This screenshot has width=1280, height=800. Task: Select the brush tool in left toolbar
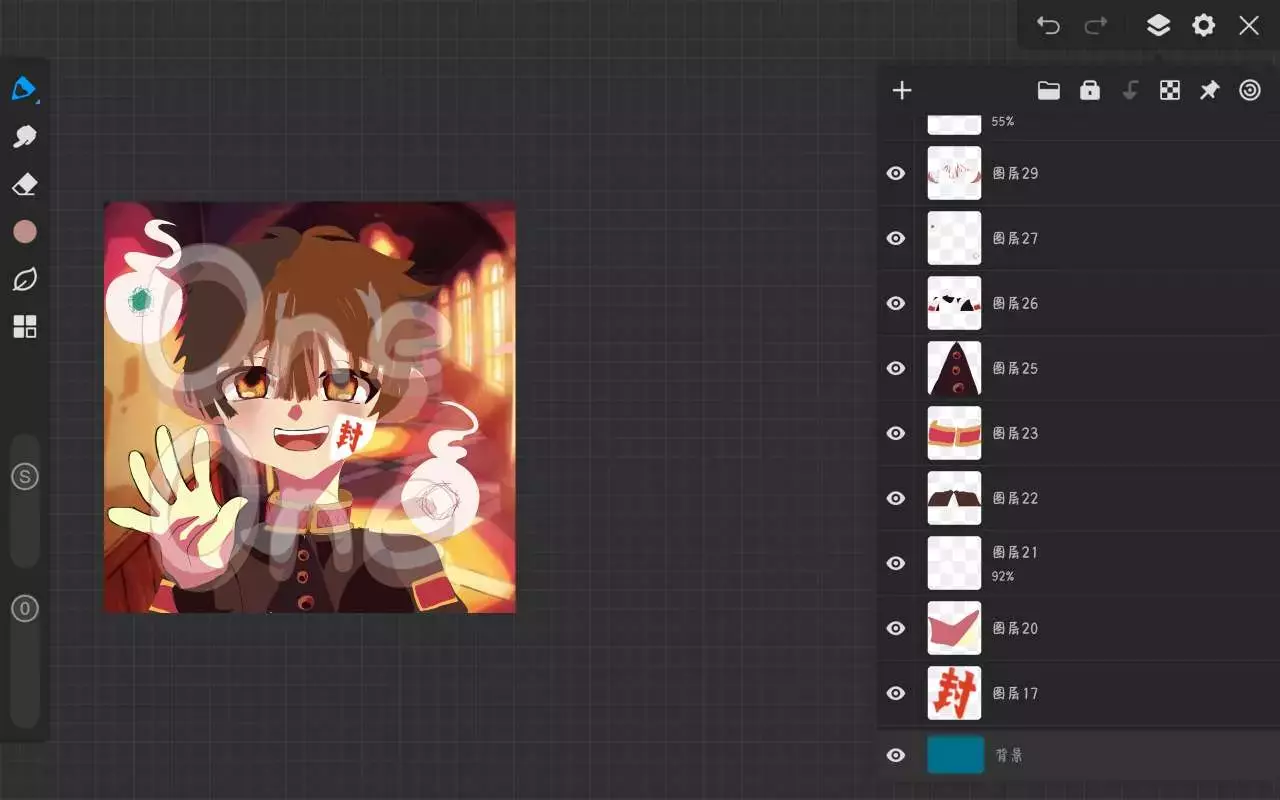point(24,89)
